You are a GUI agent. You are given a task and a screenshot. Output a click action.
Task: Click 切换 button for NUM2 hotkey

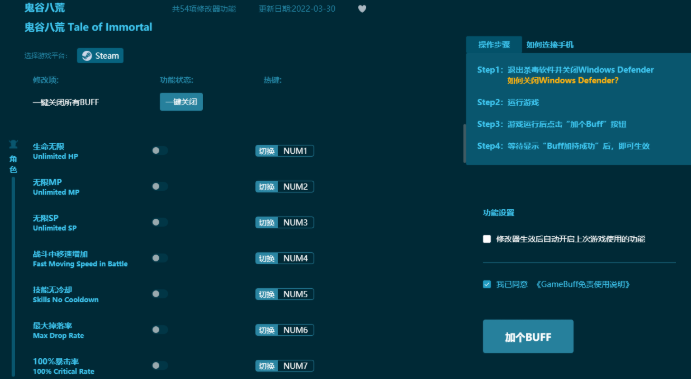click(267, 187)
